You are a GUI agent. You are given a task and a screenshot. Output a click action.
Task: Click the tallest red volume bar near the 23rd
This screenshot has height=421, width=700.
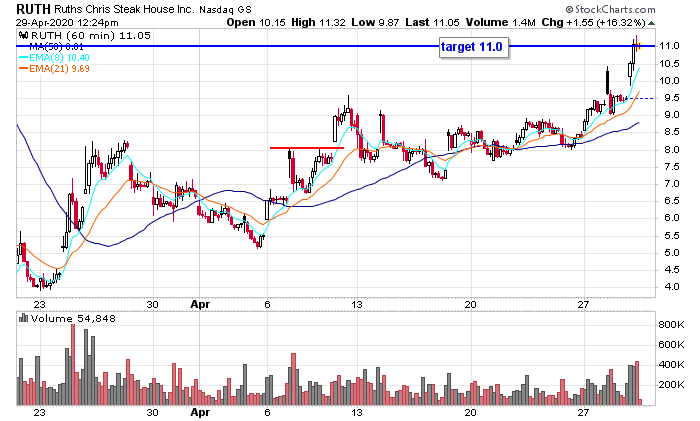[73, 365]
